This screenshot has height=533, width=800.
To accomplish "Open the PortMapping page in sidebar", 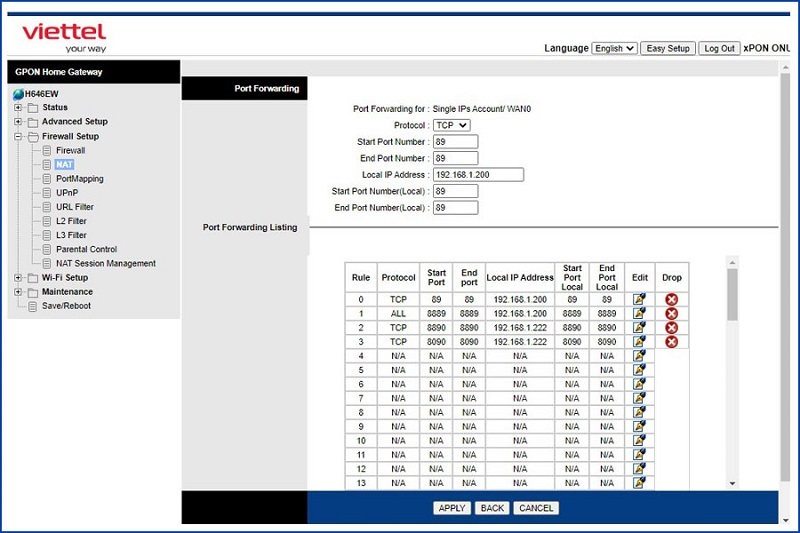I will click(x=79, y=179).
